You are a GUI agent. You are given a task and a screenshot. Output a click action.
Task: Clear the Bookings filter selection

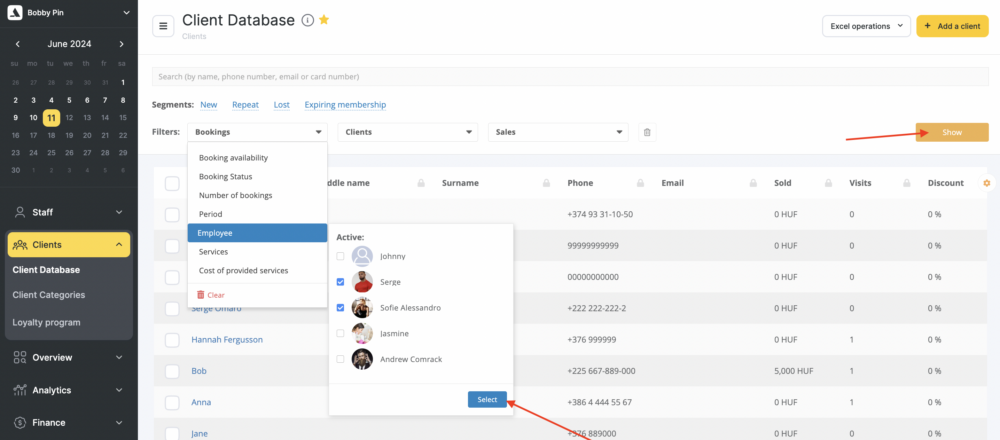[x=210, y=295]
